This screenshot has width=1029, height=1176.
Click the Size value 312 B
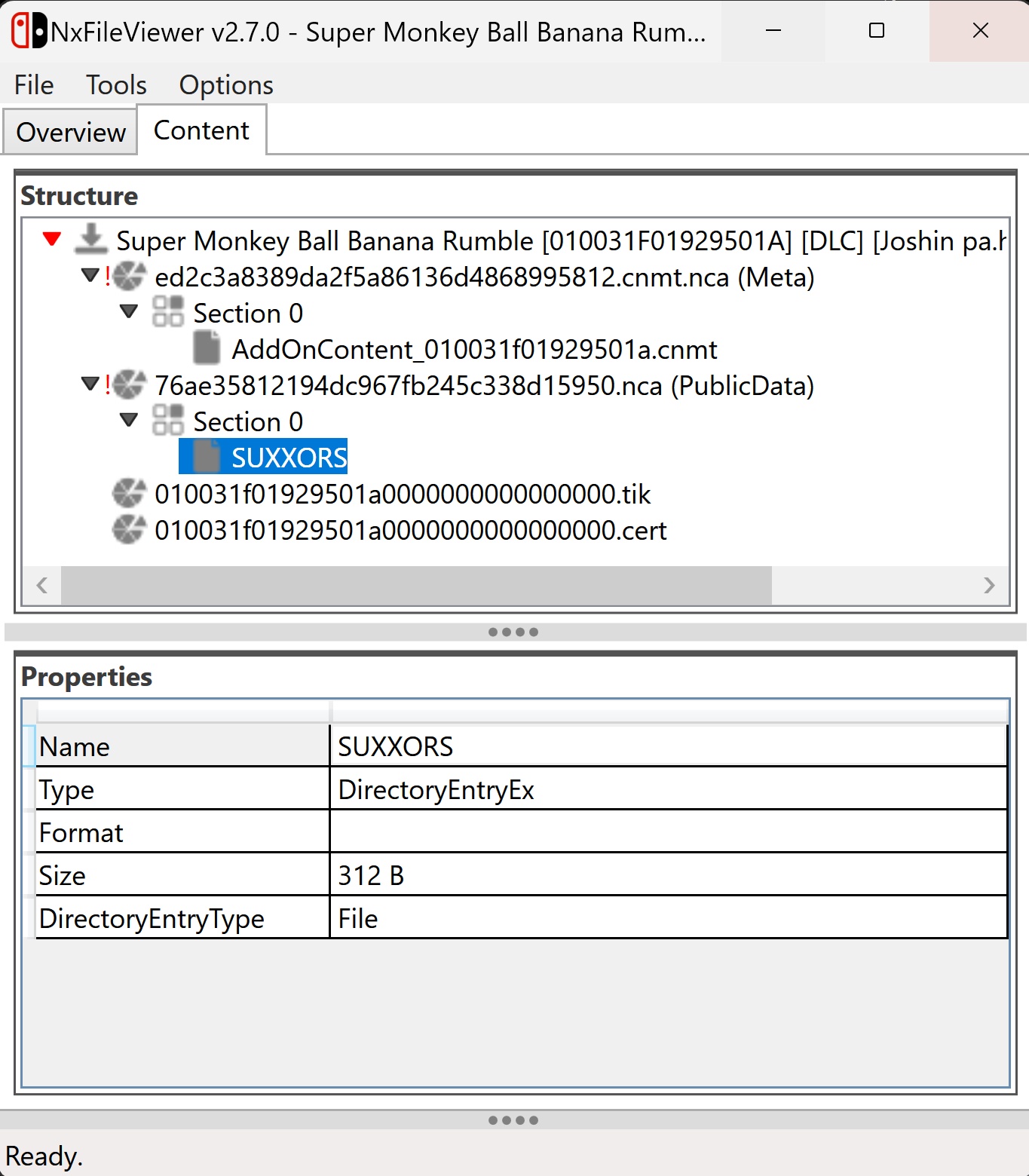pos(669,875)
